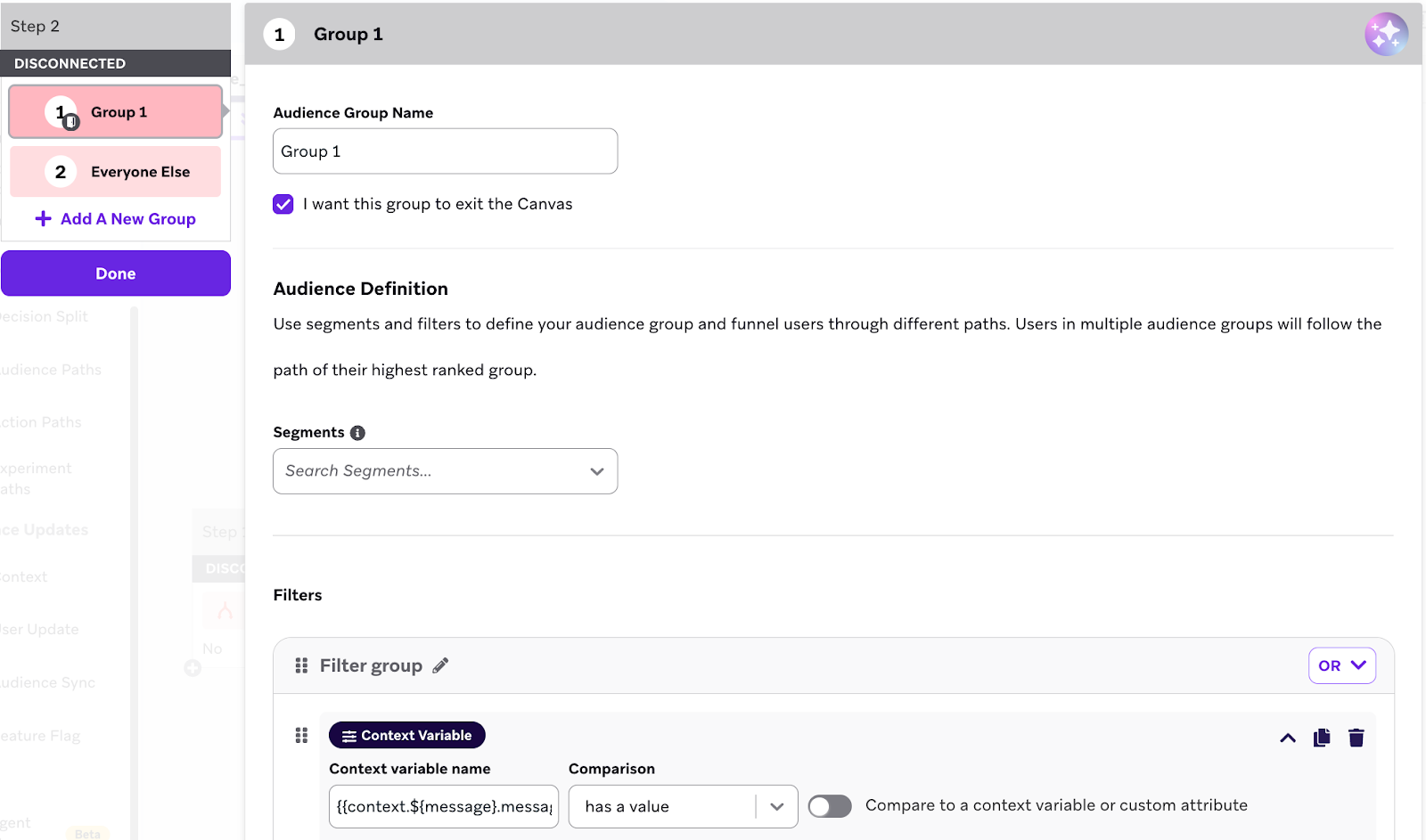View the Segments info tooltip icon
Viewport: 1426px width, 840px height.
pyautogui.click(x=357, y=432)
